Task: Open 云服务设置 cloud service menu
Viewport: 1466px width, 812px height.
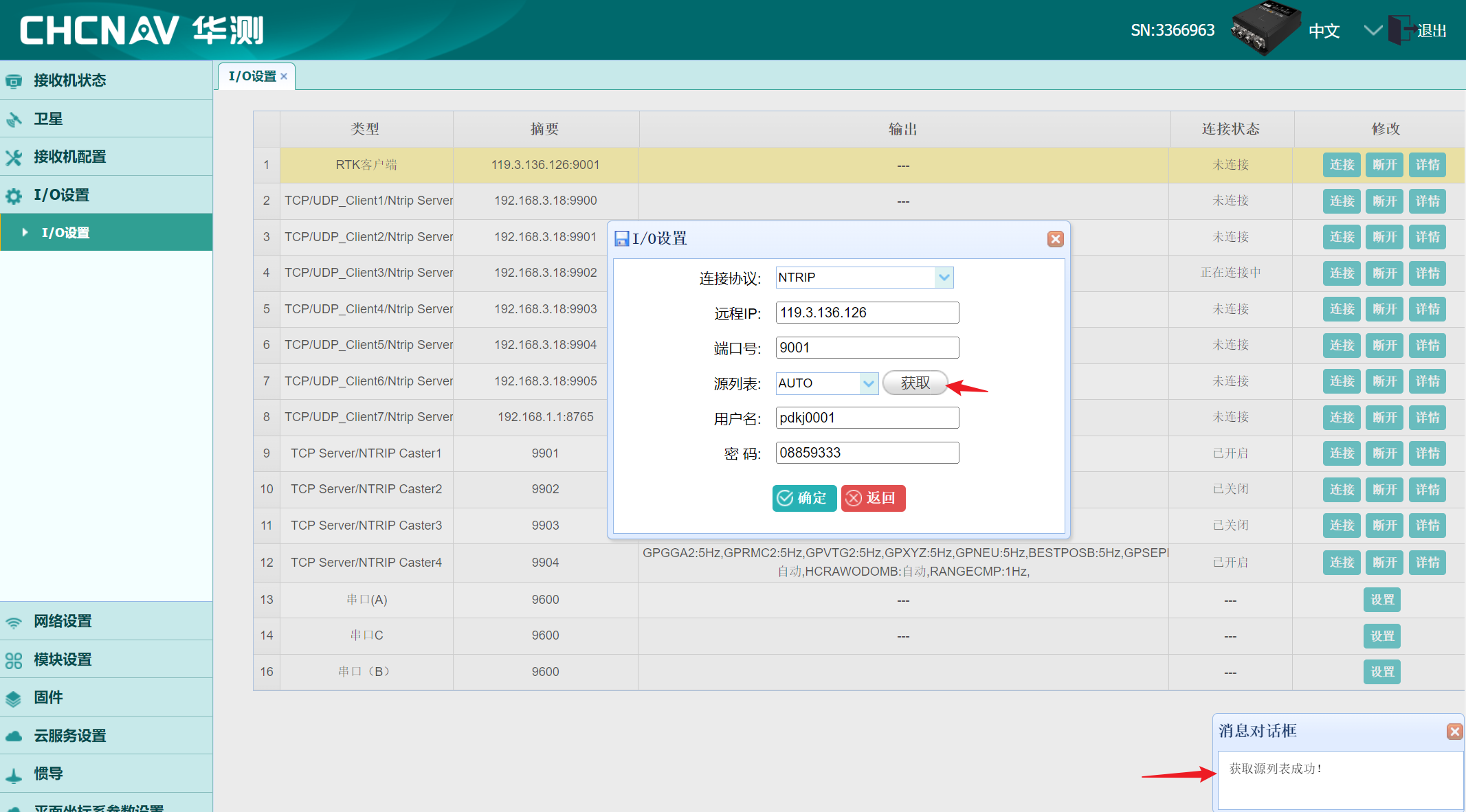Action: (x=106, y=736)
